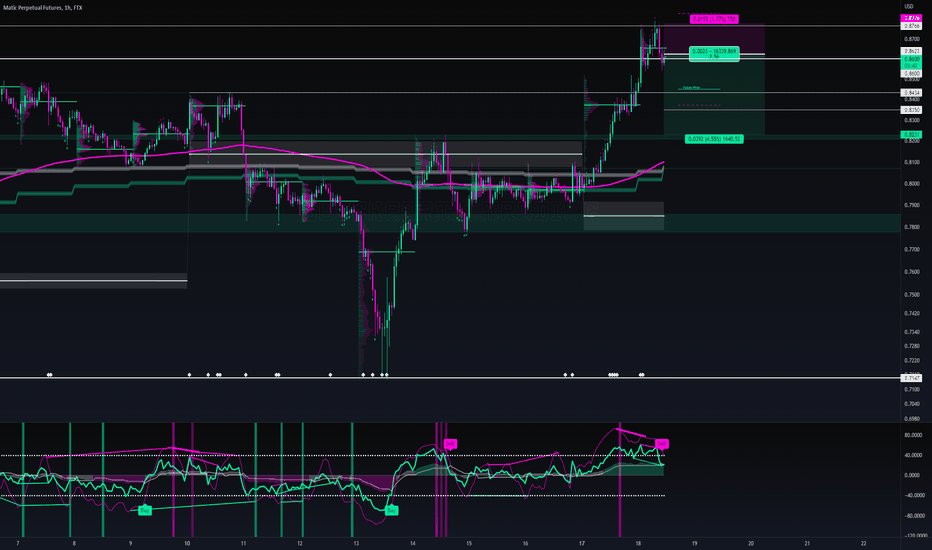Image resolution: width=932 pixels, height=550 pixels.
Task: Click the 0.8766 horizontal line price label
Action: pyautogui.click(x=912, y=26)
